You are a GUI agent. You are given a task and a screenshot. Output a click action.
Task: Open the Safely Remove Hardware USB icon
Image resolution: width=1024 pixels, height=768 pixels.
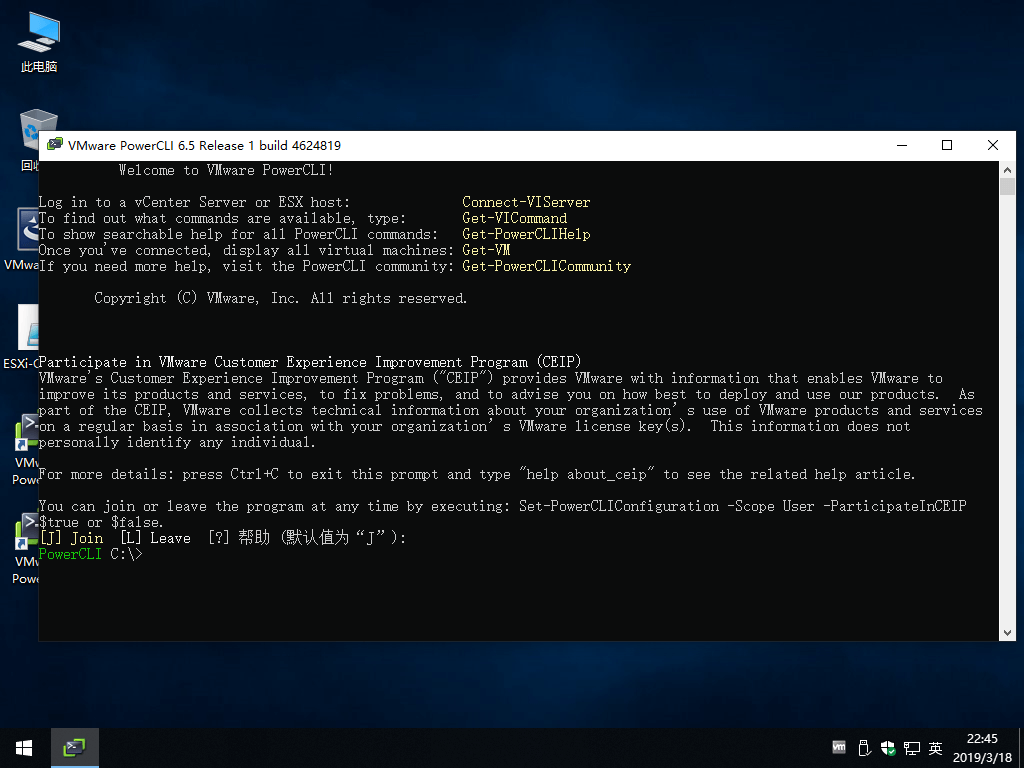coord(863,748)
